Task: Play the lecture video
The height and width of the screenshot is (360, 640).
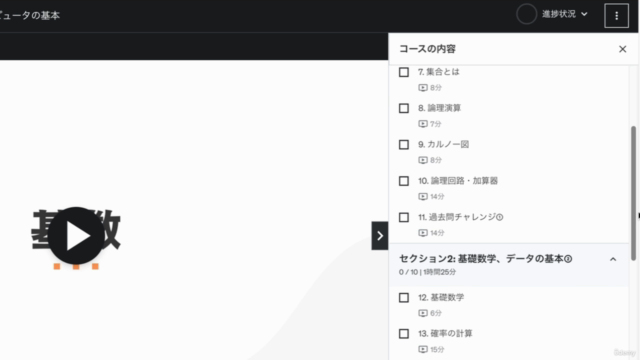Action: [x=76, y=236]
